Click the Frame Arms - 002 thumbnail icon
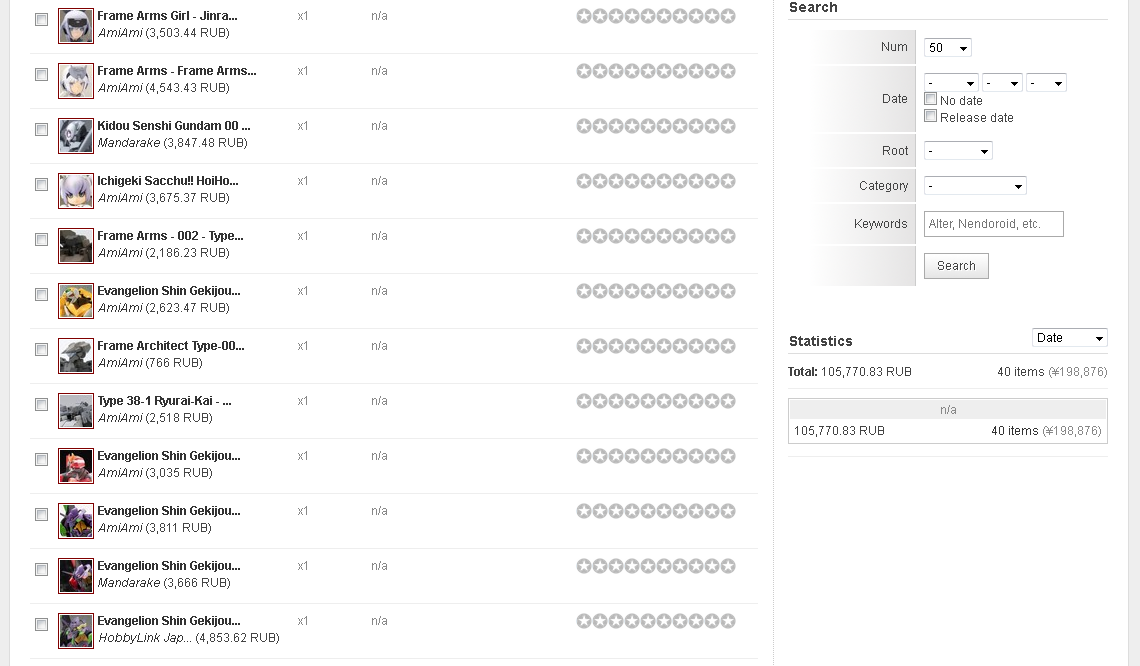Viewport: 1140px width, 666px height. click(75, 246)
